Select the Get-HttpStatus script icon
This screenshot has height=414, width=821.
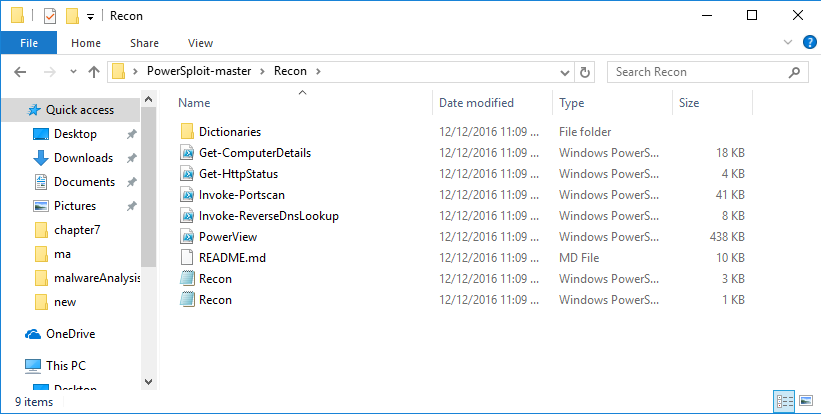(187, 174)
